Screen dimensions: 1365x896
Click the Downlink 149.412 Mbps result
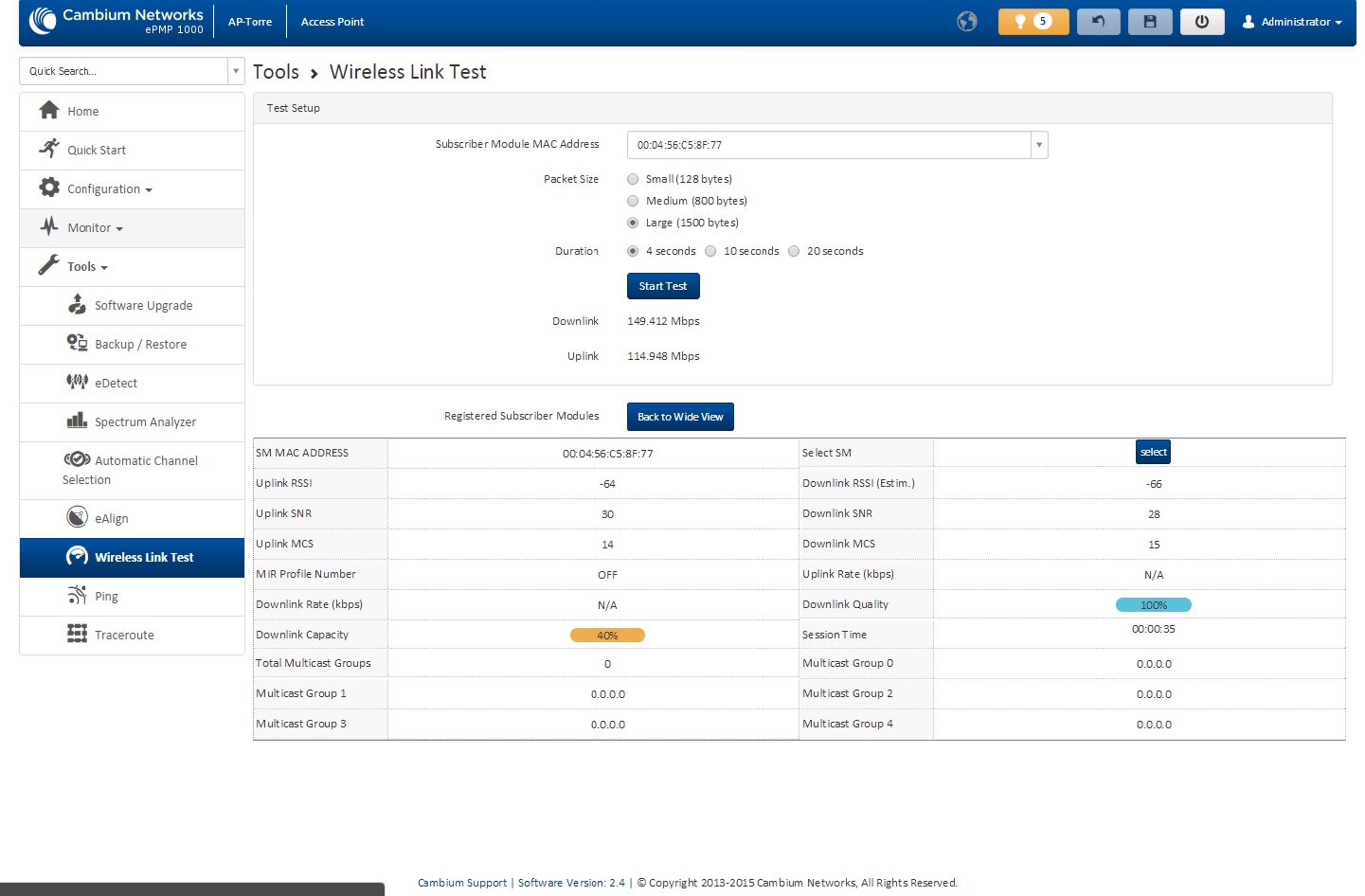click(x=663, y=321)
